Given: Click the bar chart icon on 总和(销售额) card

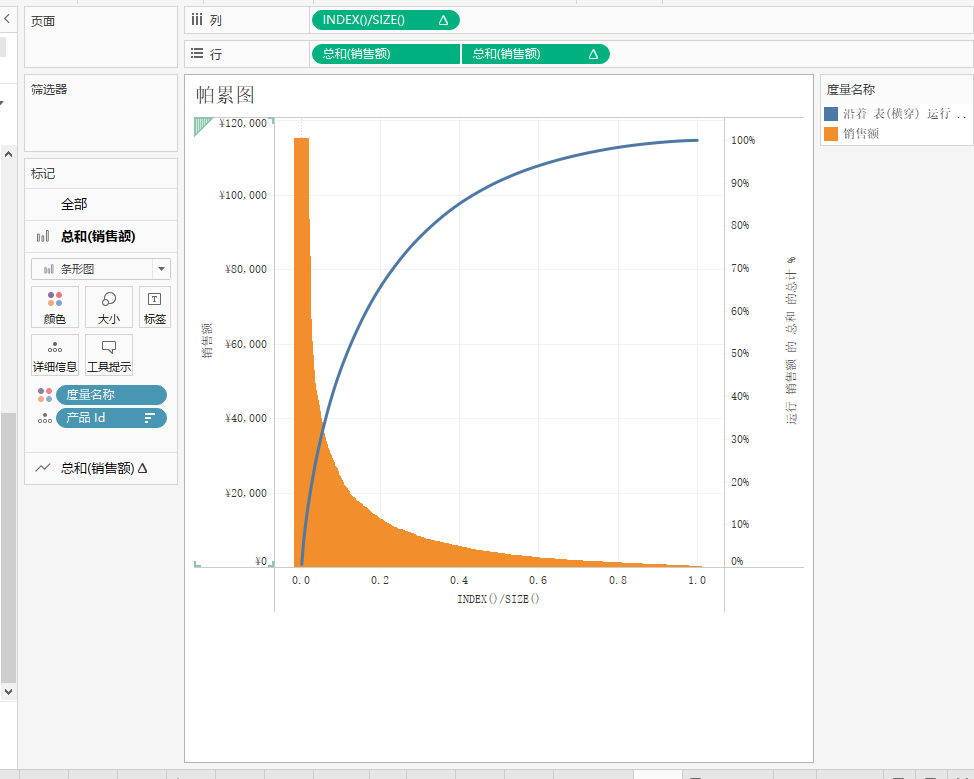Looking at the screenshot, I should 43,237.
